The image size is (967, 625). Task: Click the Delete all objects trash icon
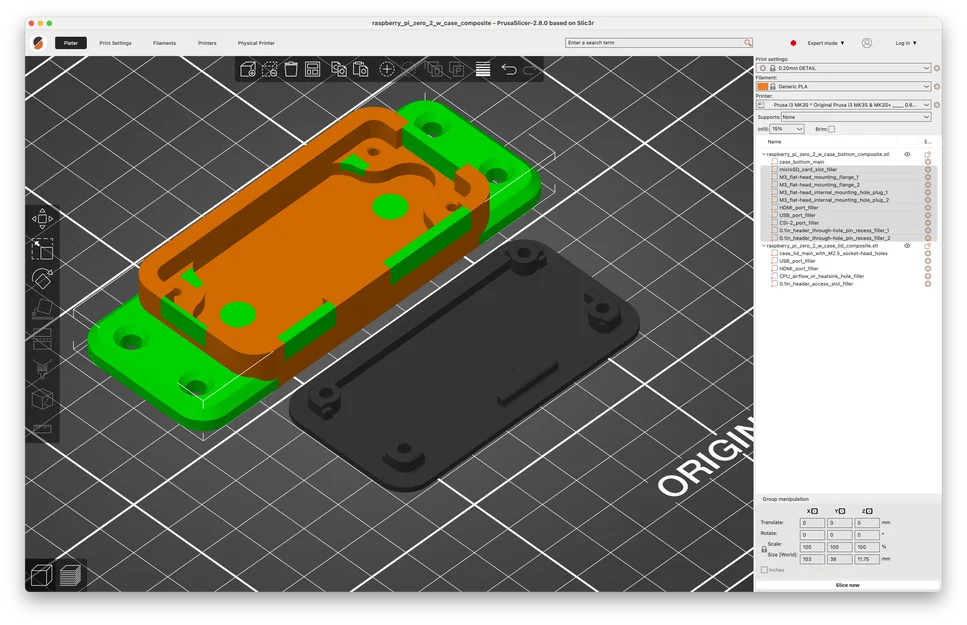290,69
